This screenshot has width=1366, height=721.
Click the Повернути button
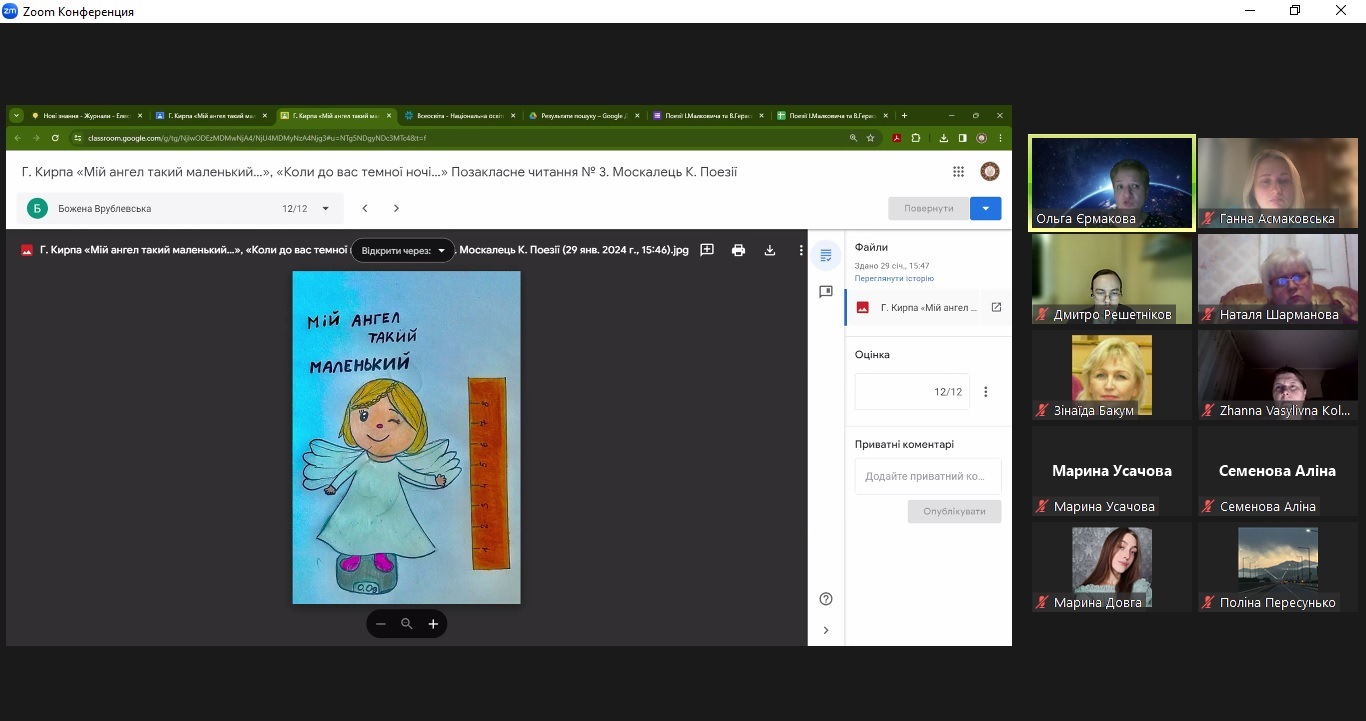point(928,208)
